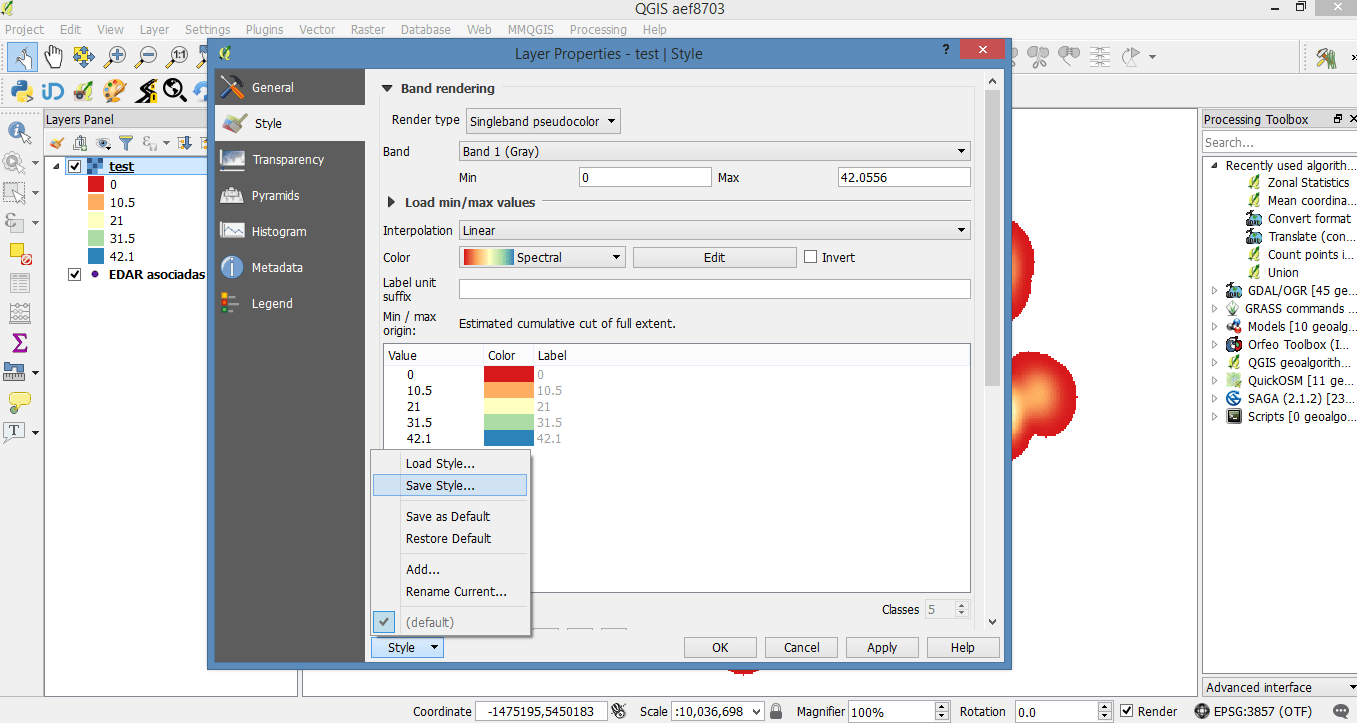Switch to the Transparency tab

[290, 159]
